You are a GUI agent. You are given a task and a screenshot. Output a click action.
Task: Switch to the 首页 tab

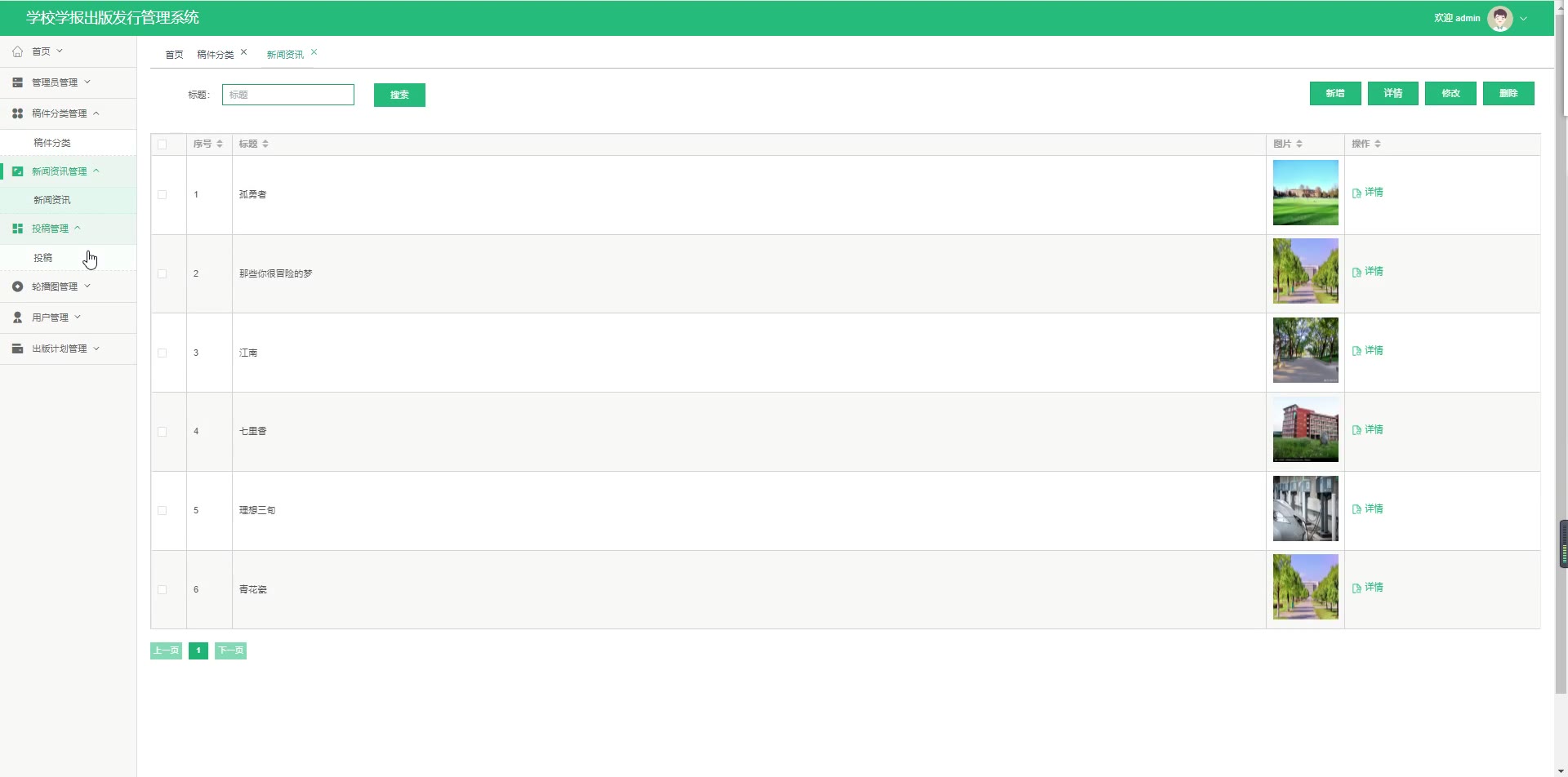tap(174, 55)
